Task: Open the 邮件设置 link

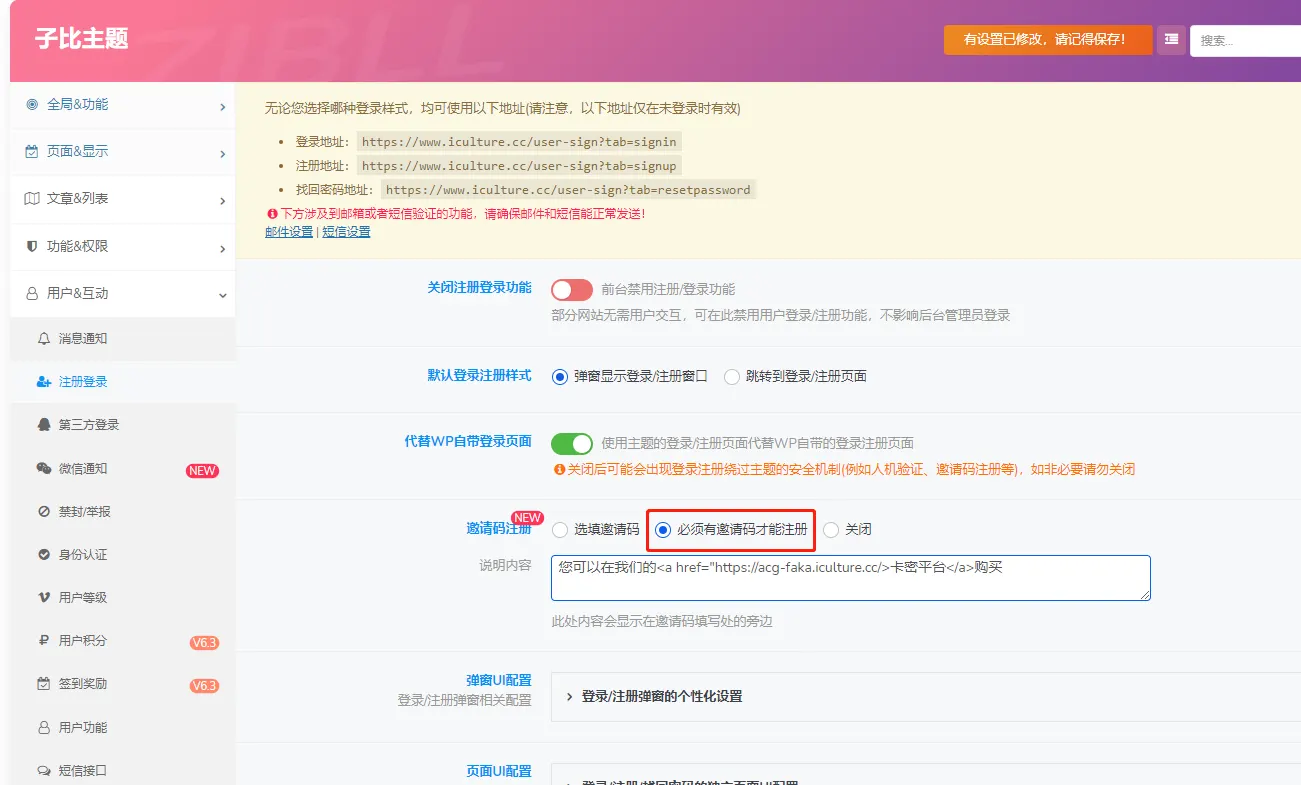Action: pos(289,232)
